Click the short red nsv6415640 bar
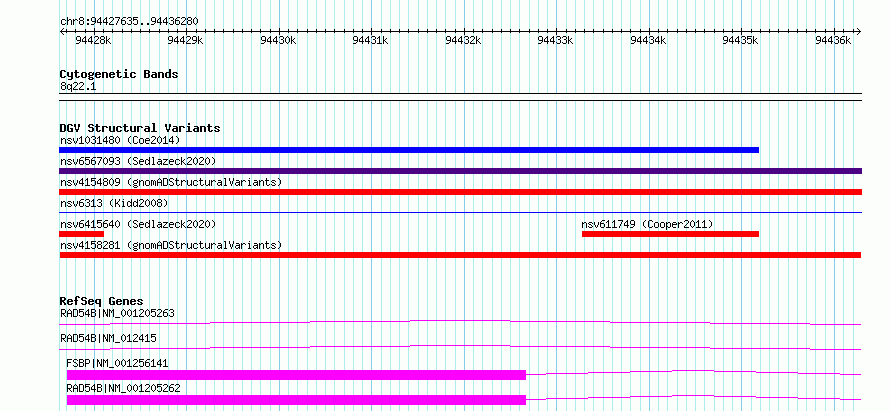Image resolution: width=890 pixels, height=411 pixels. pyautogui.click(x=82, y=234)
